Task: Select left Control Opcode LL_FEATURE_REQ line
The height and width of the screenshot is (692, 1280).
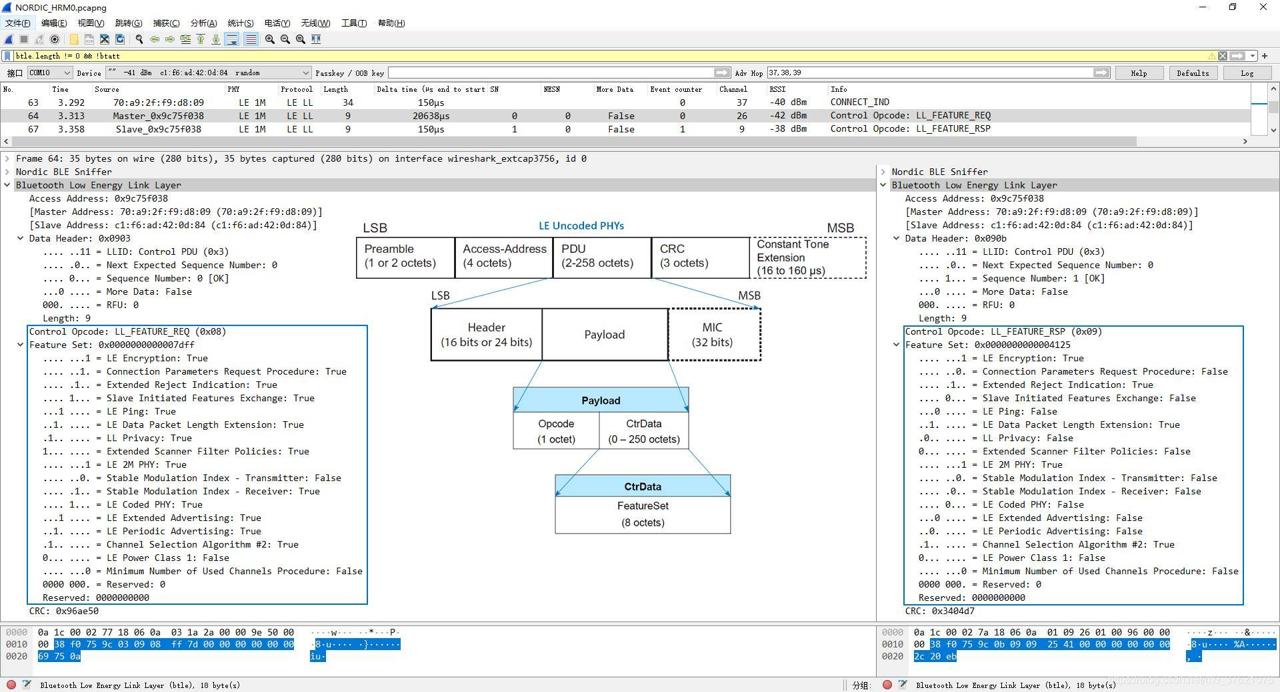Action: click(x=127, y=331)
